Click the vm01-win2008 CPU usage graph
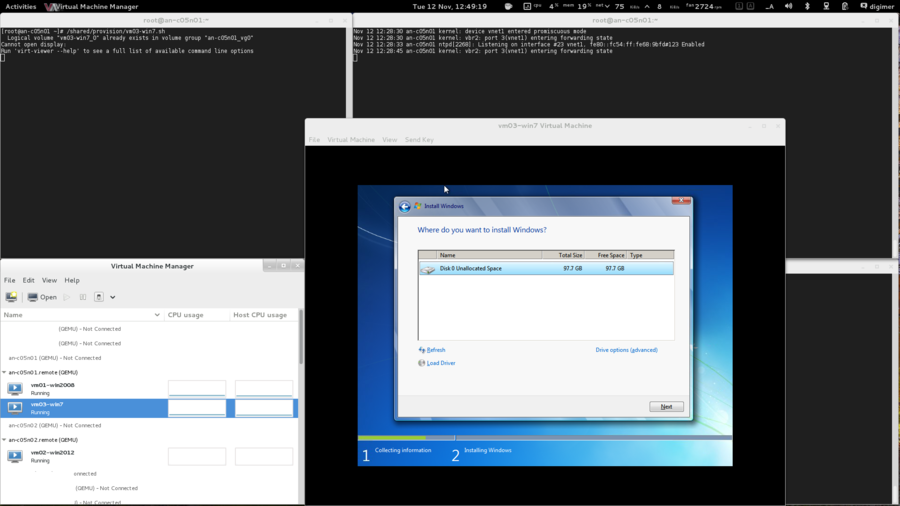Image resolution: width=900 pixels, height=506 pixels. coord(197,388)
